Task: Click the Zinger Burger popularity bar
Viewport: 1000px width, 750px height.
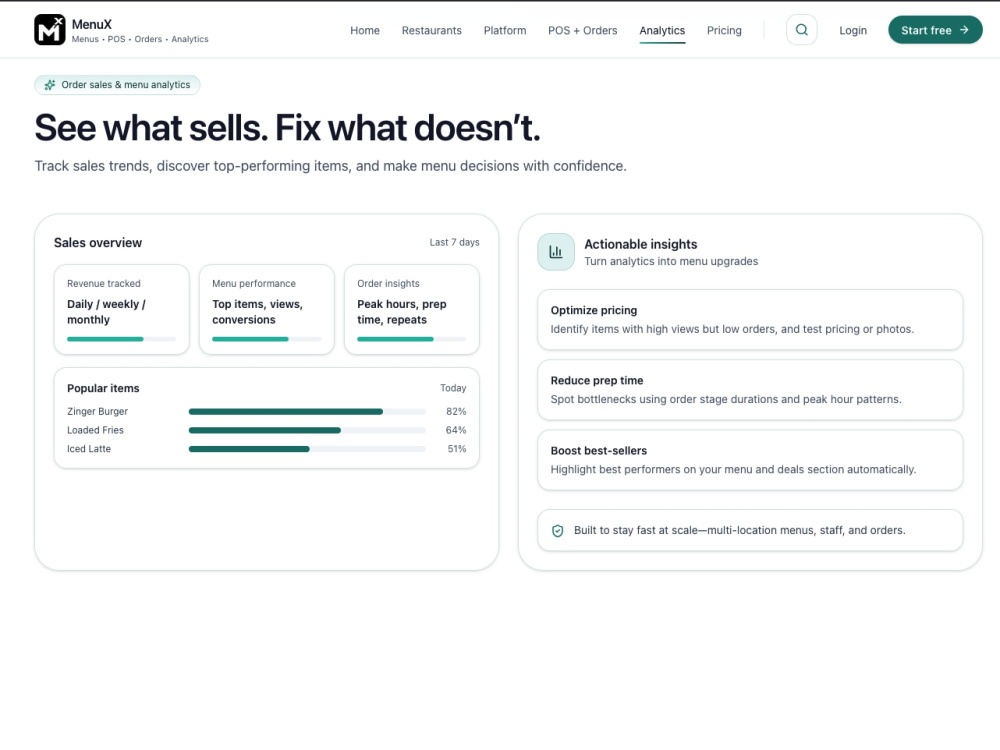Action: [307, 412]
